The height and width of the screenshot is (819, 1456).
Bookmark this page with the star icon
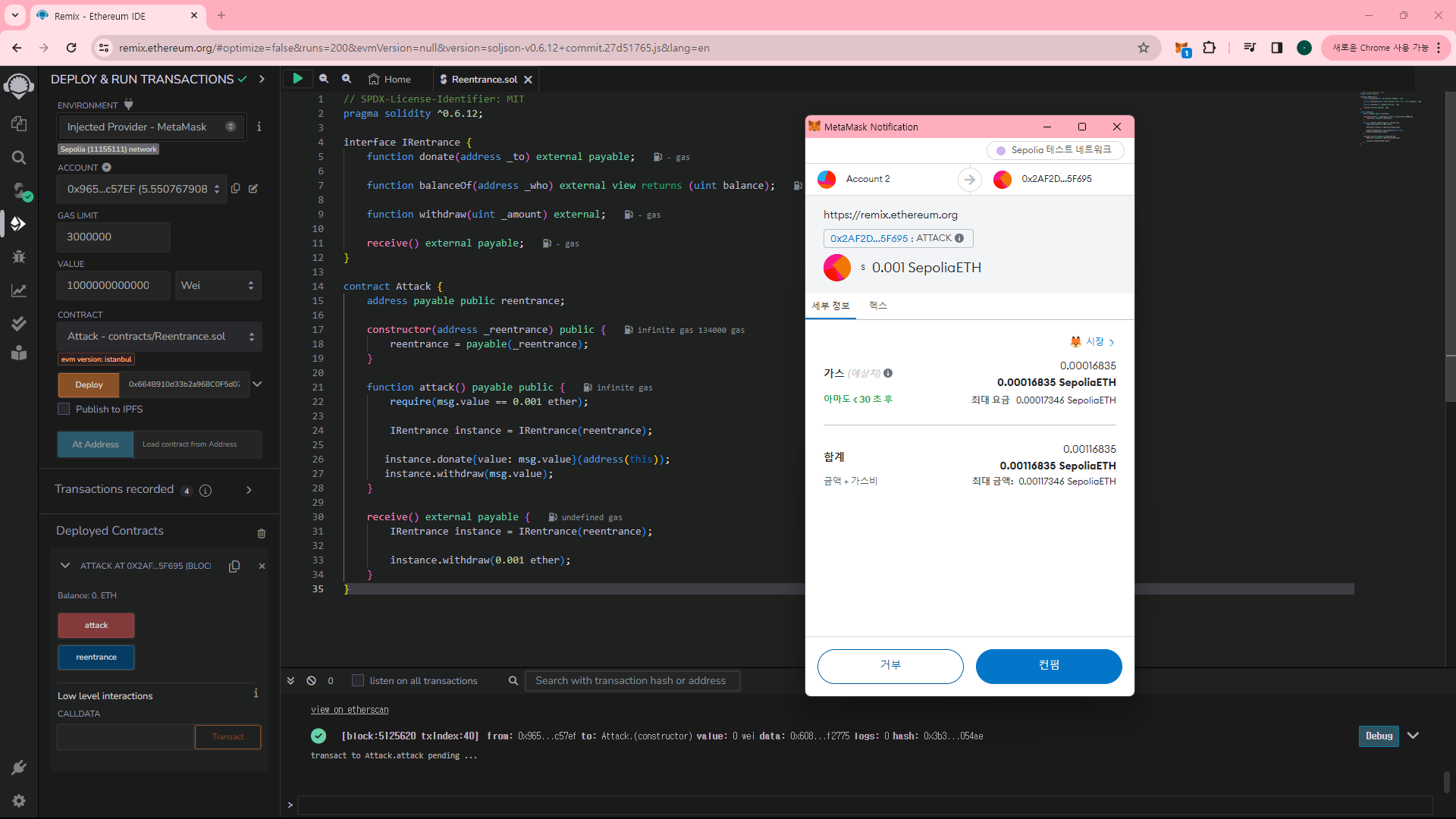[x=1144, y=48]
